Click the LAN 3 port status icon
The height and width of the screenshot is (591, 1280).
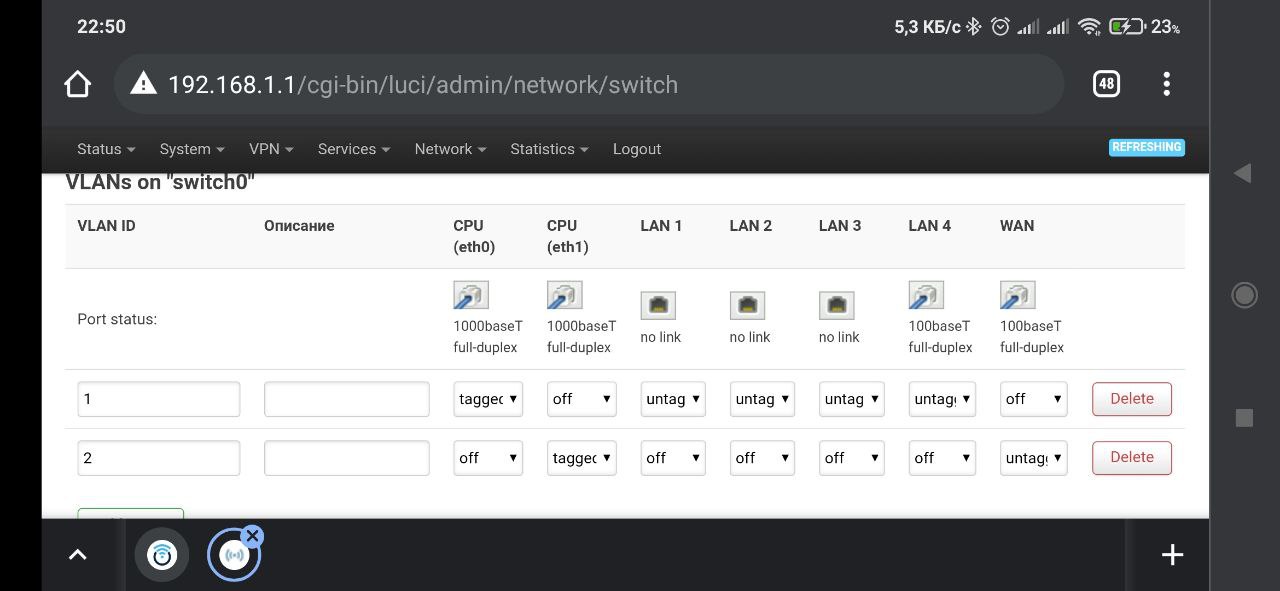836,305
